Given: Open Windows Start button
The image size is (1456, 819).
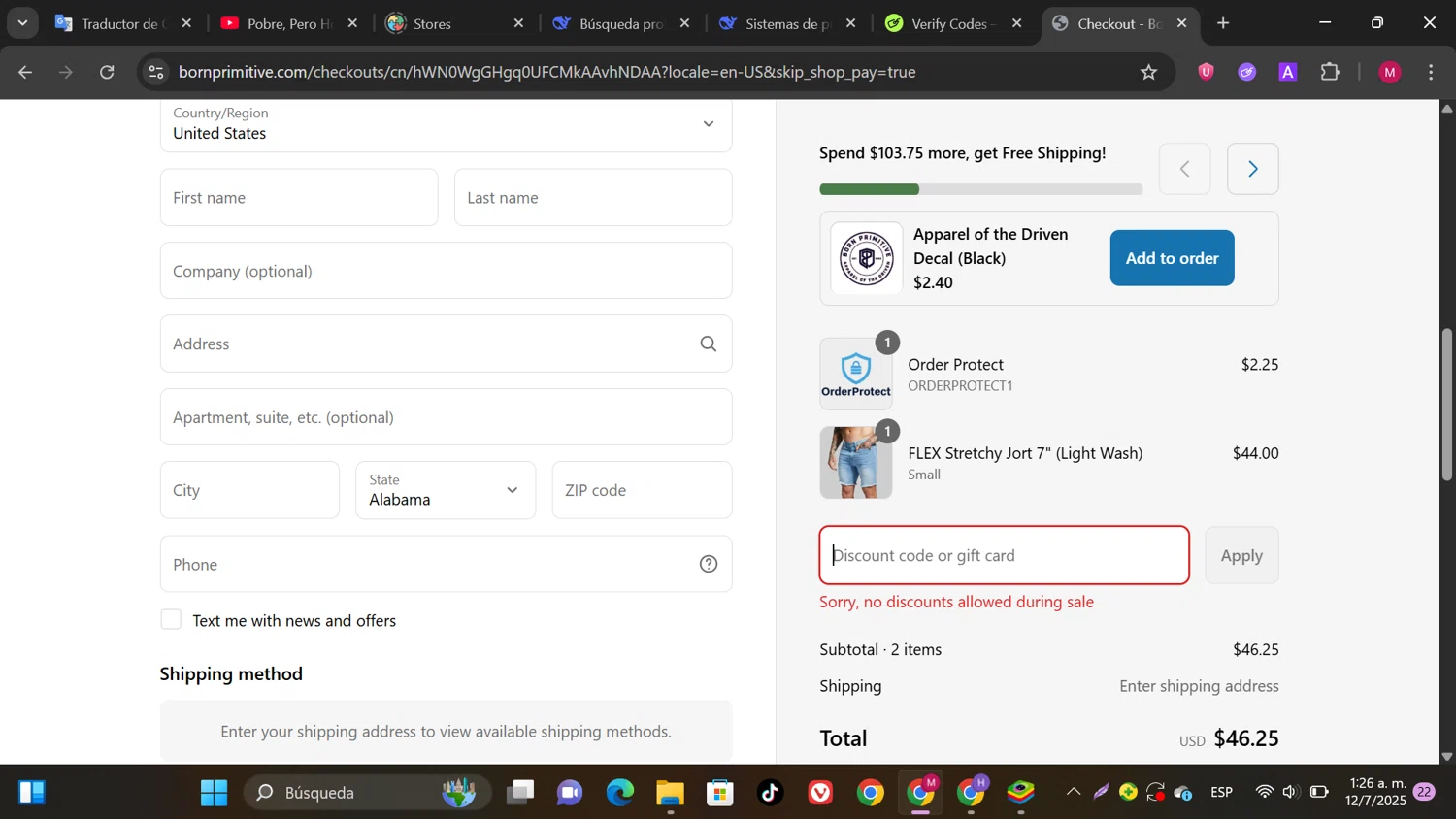Looking at the screenshot, I should tap(214, 793).
